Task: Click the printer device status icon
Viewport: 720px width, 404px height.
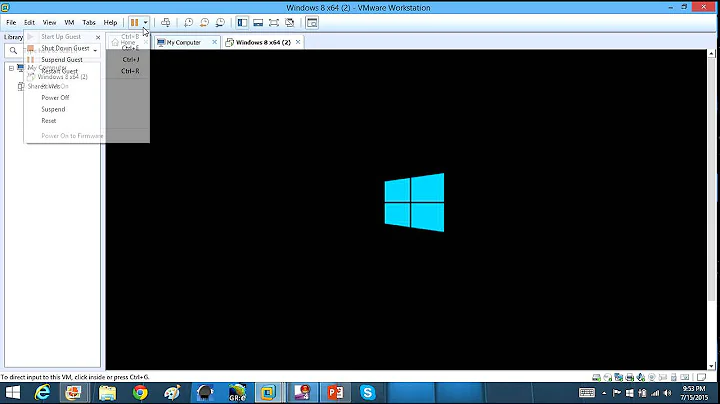Action: coord(630,377)
